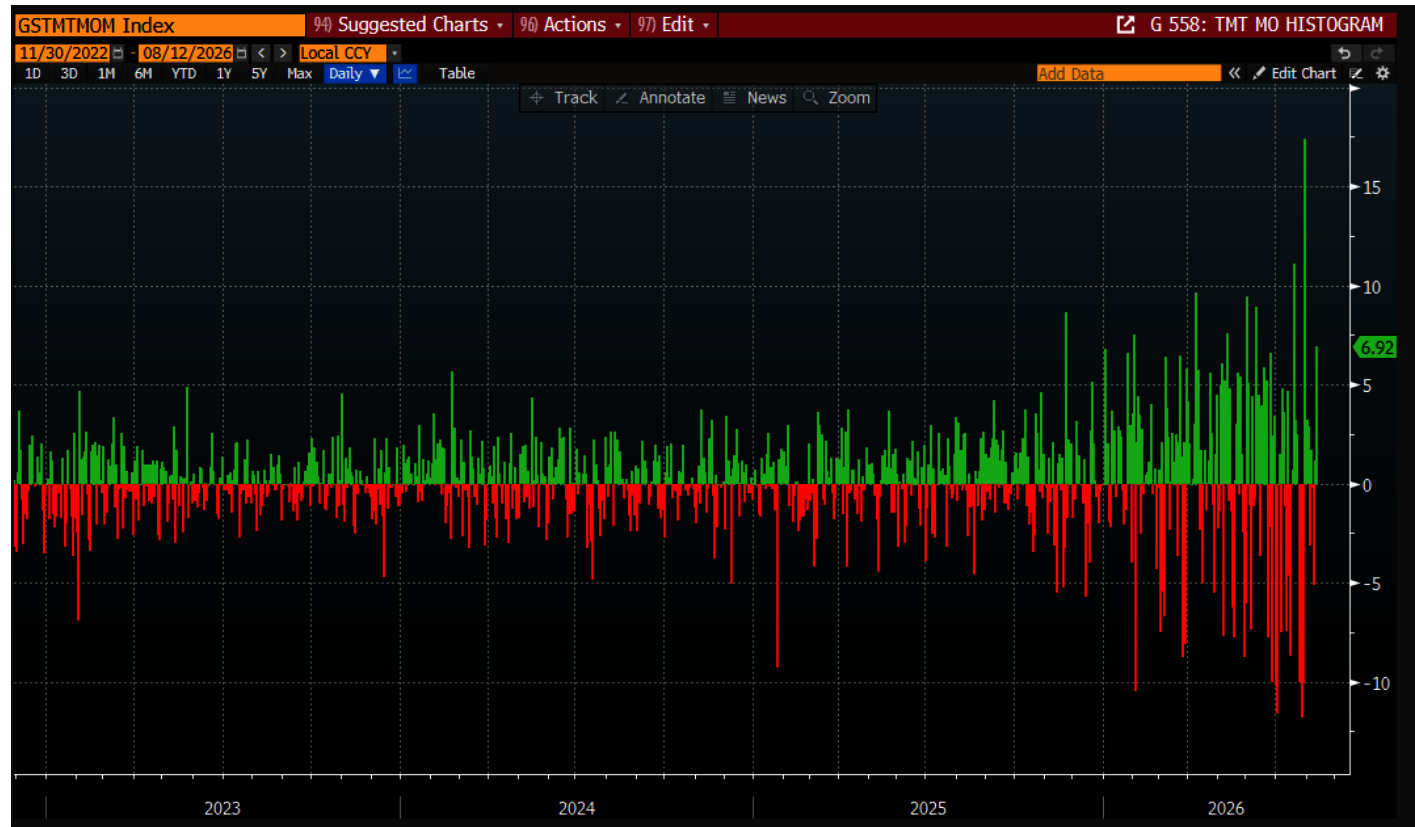
Task: Edit the start date 11/30/2022
Action: point(62,53)
